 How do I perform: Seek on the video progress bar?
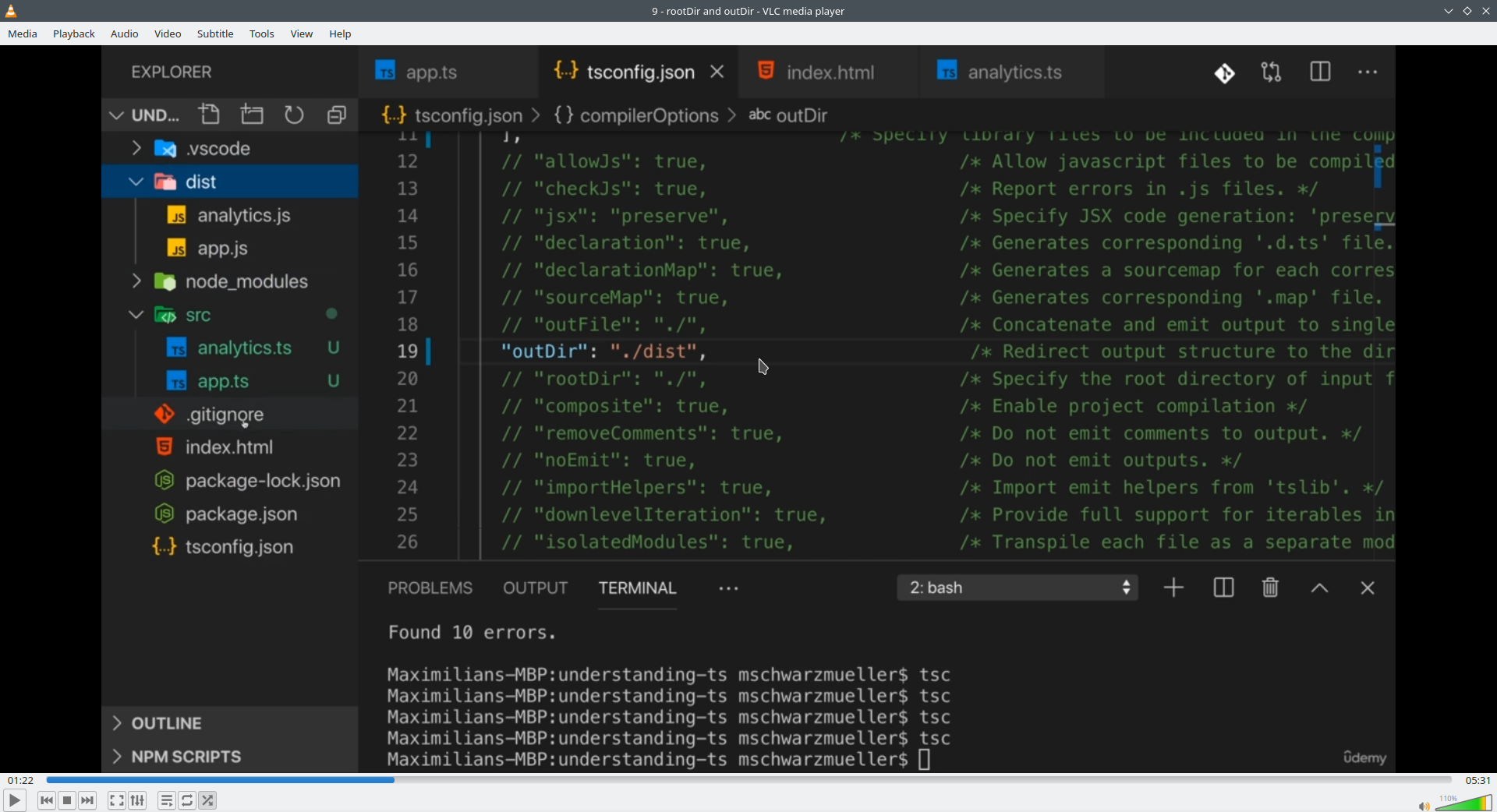pos(748,780)
